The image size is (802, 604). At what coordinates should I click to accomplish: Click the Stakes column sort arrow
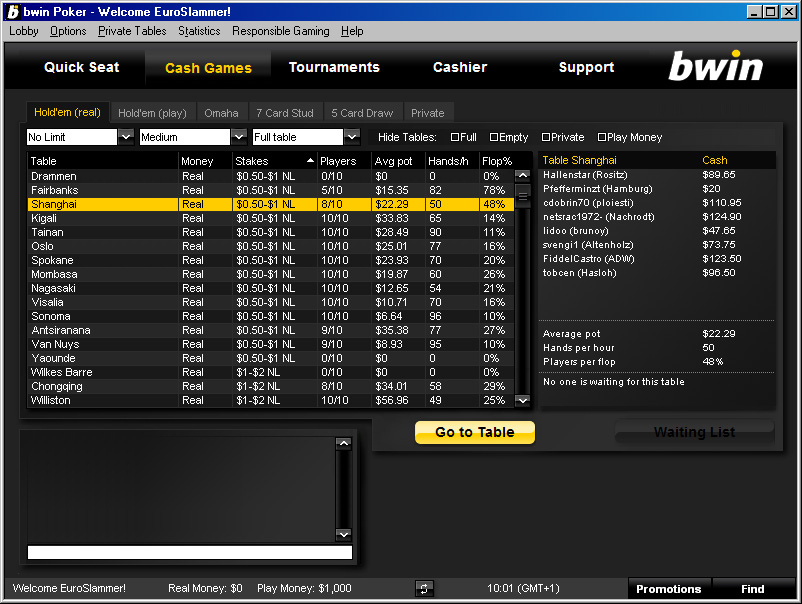(x=310, y=161)
